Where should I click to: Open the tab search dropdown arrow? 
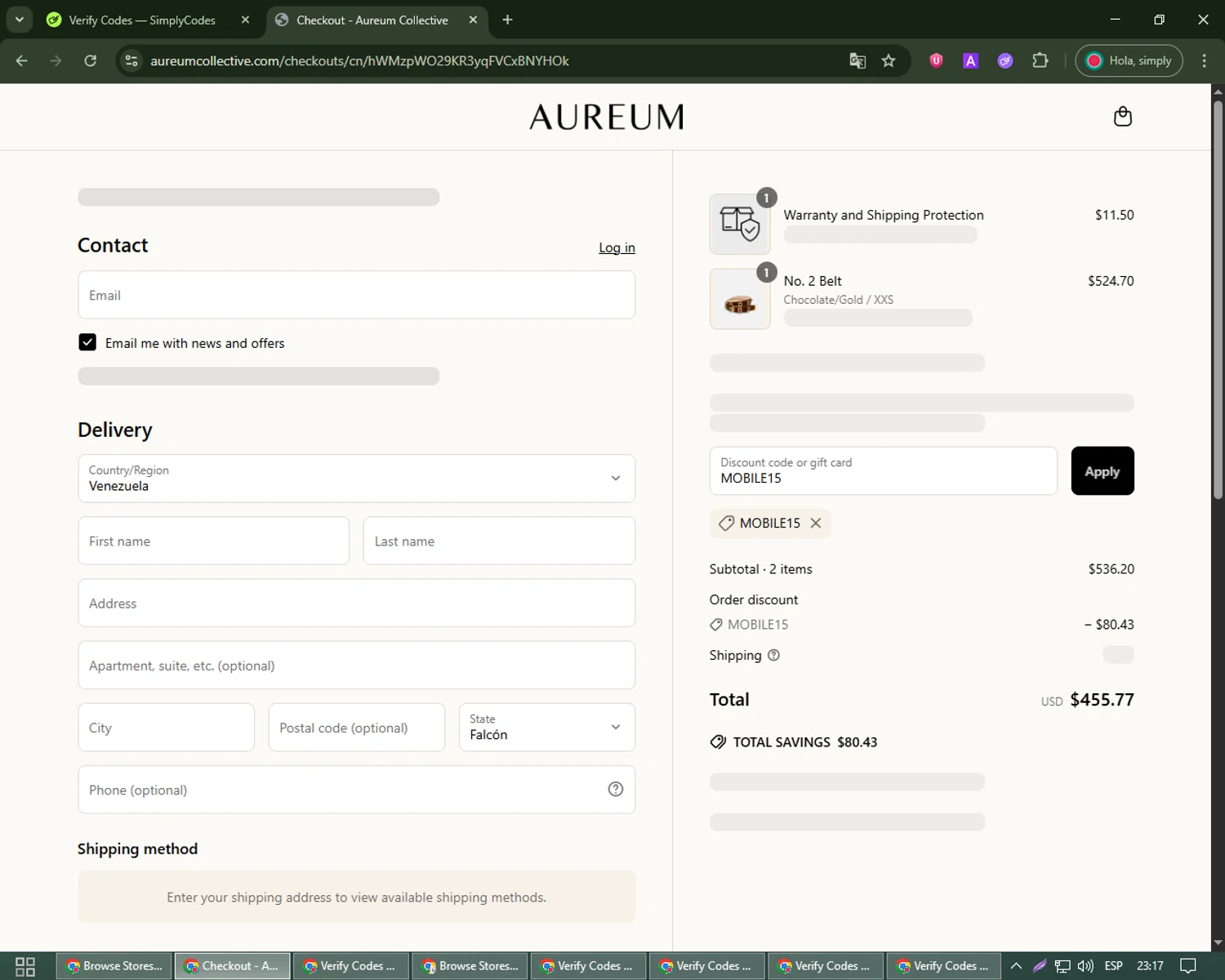point(19,20)
